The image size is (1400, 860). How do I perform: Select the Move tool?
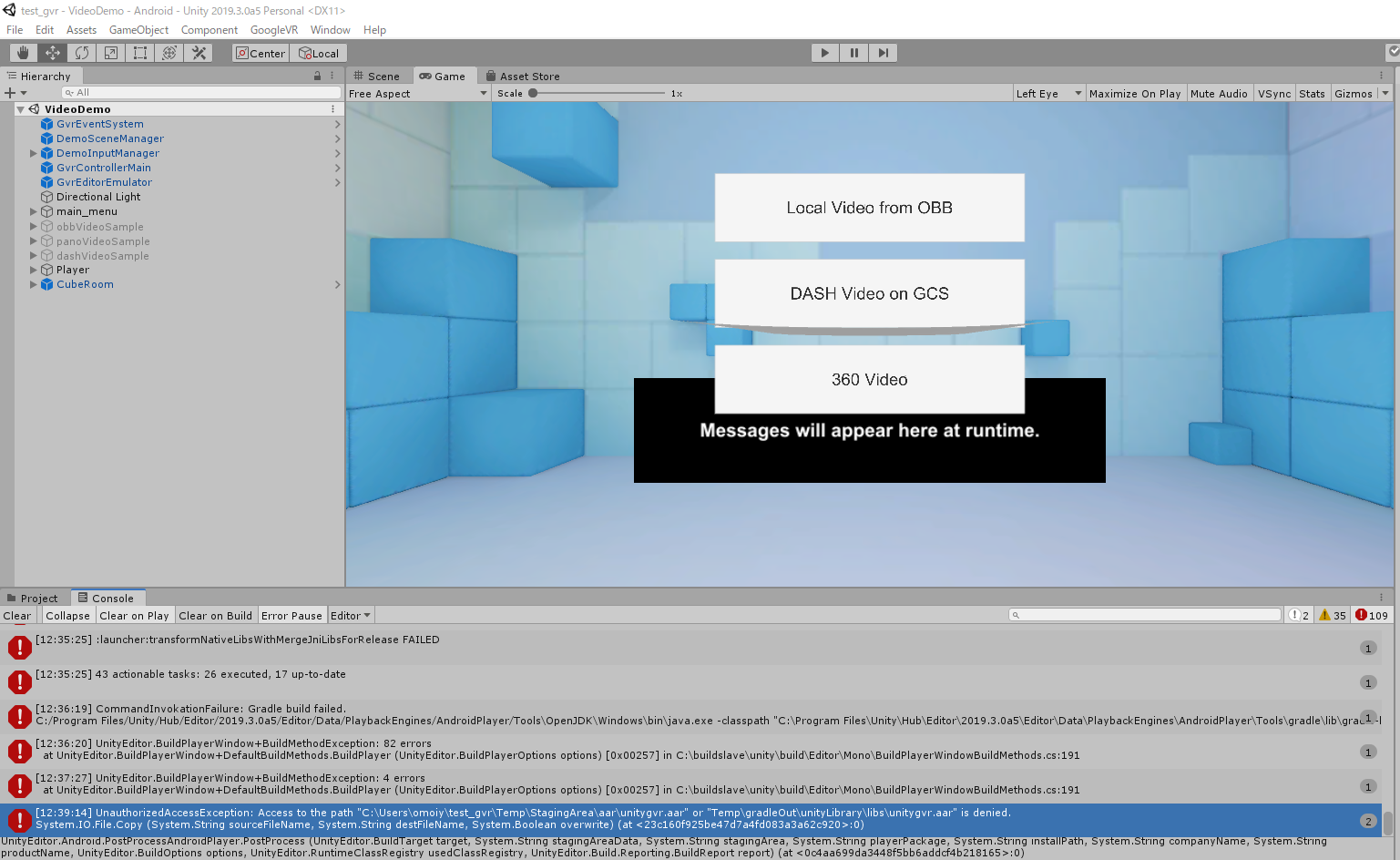point(52,53)
